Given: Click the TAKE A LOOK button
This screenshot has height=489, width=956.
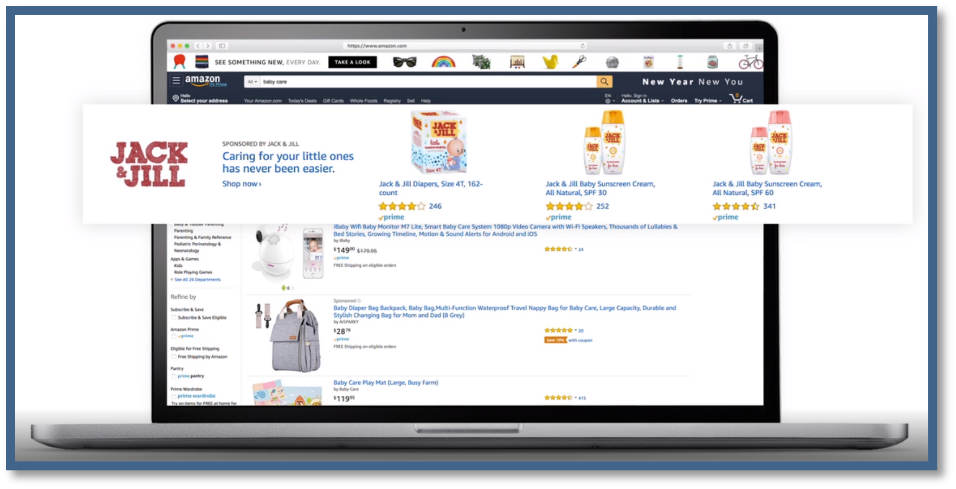Looking at the screenshot, I should click(352, 62).
